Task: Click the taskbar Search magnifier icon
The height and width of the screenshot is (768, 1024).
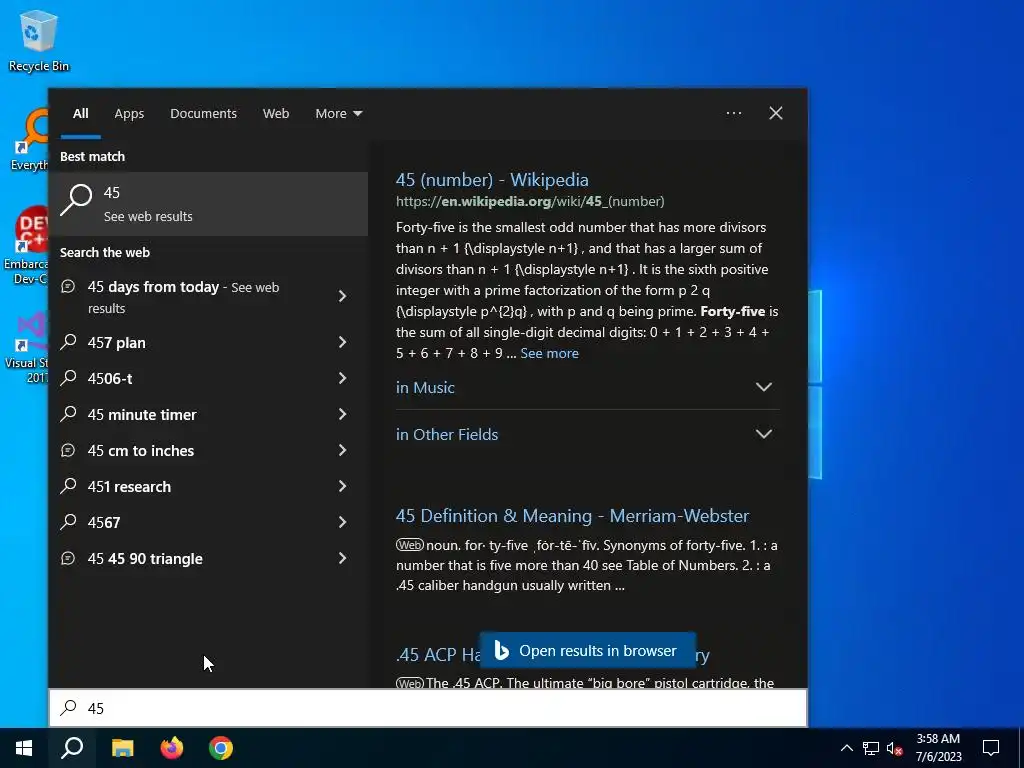Action: pyautogui.click(x=72, y=748)
